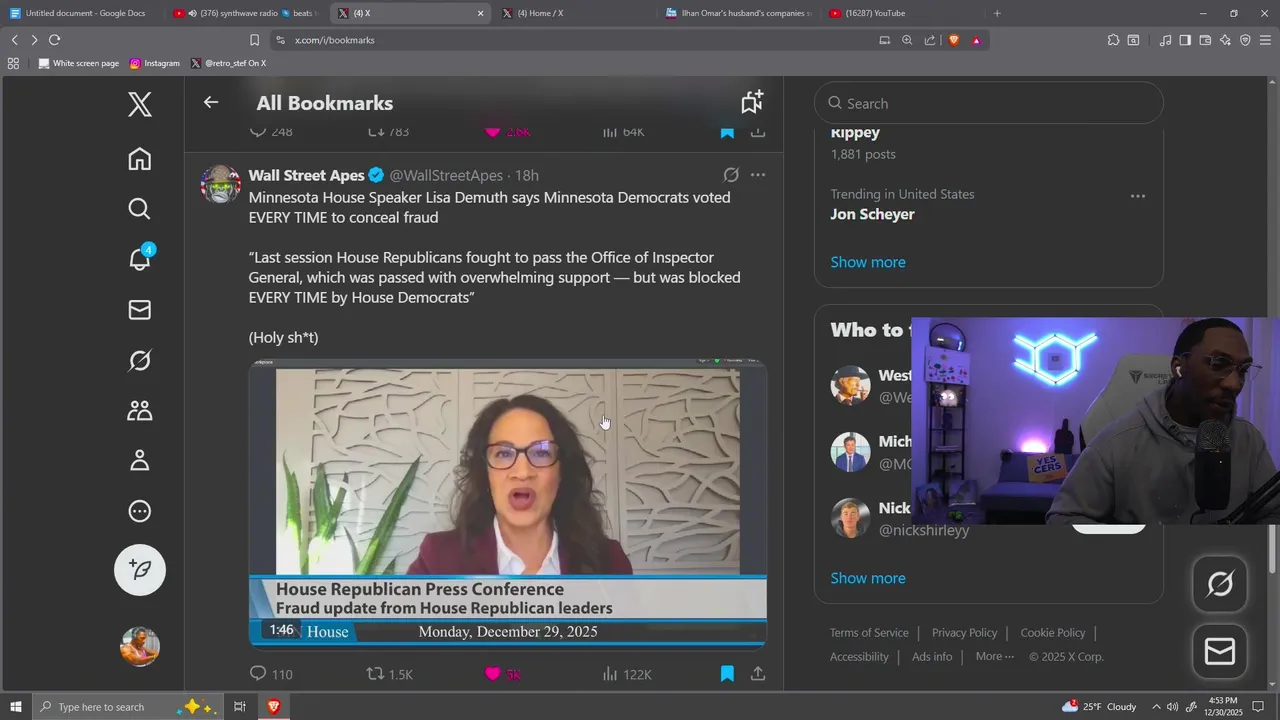Close the active (4) X tab
The width and height of the screenshot is (1280, 720).
(480, 13)
